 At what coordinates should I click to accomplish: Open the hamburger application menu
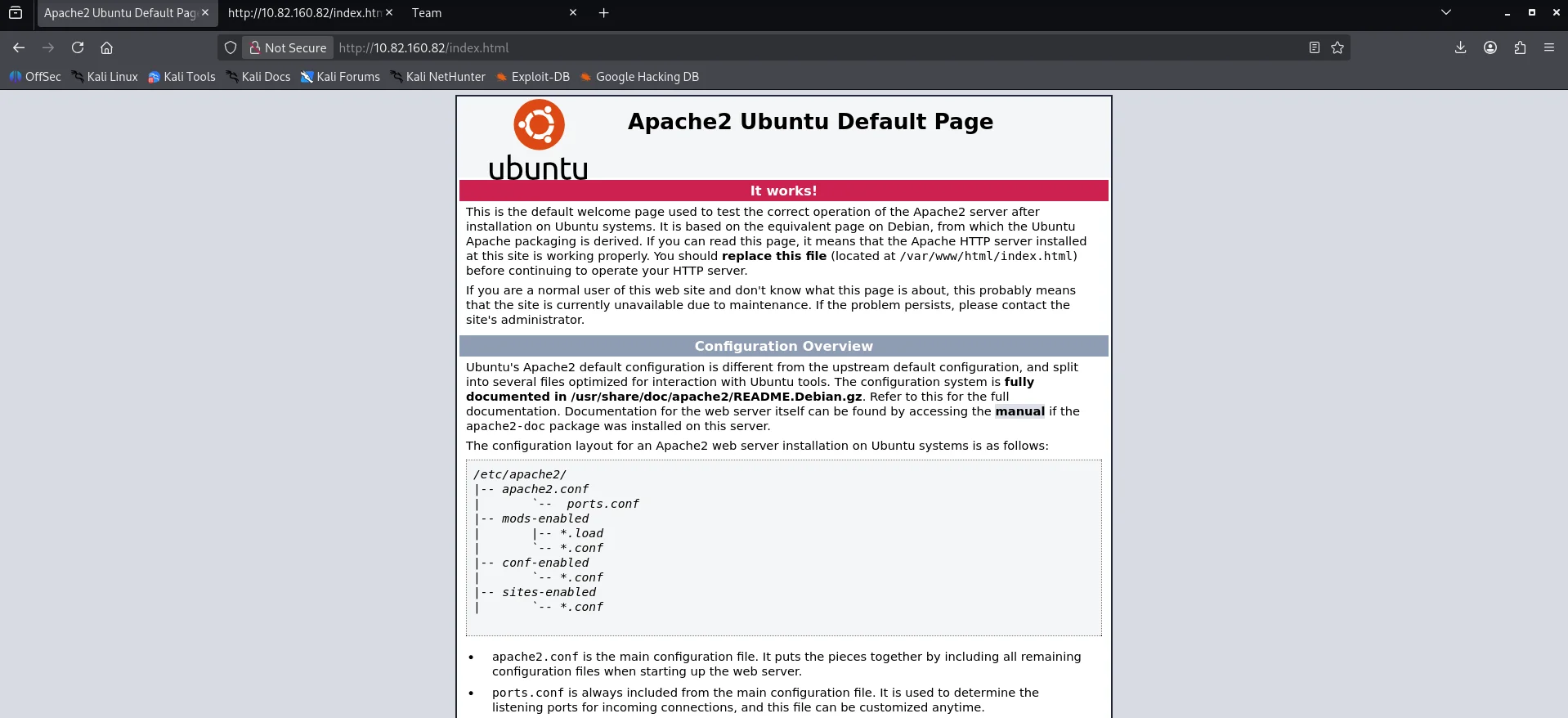1549,47
